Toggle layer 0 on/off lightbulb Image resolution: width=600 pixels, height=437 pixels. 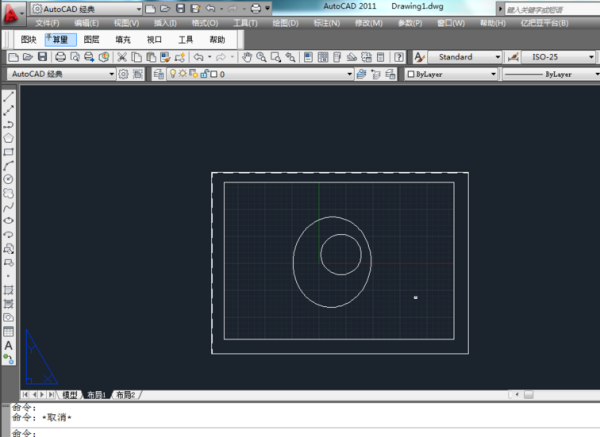pyautogui.click(x=173, y=73)
